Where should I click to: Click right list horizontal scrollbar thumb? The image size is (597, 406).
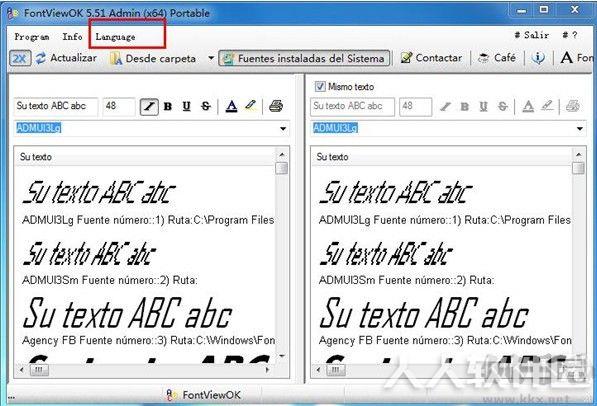[x=336, y=370]
